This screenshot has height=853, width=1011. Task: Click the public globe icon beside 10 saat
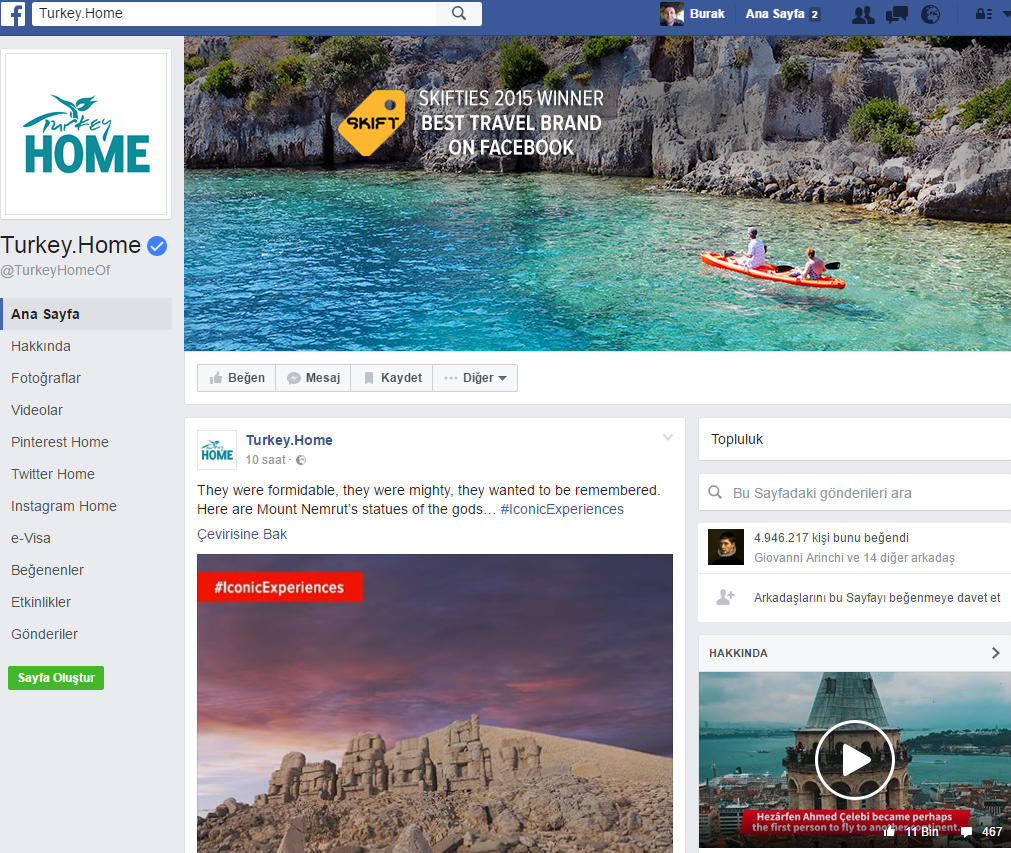click(x=301, y=460)
